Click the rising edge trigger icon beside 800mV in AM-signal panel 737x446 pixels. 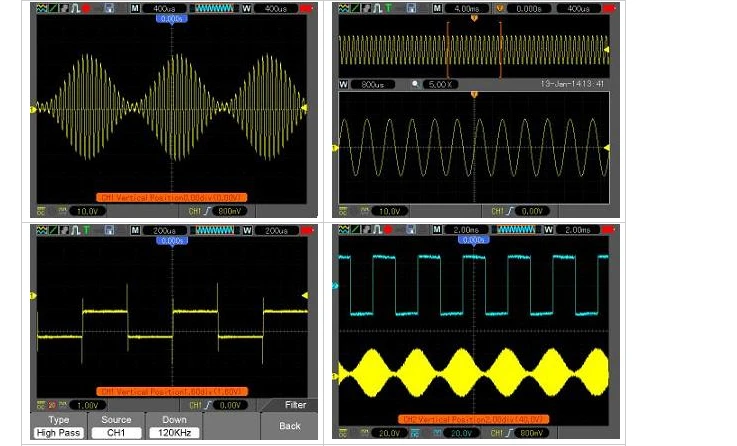coord(207,211)
